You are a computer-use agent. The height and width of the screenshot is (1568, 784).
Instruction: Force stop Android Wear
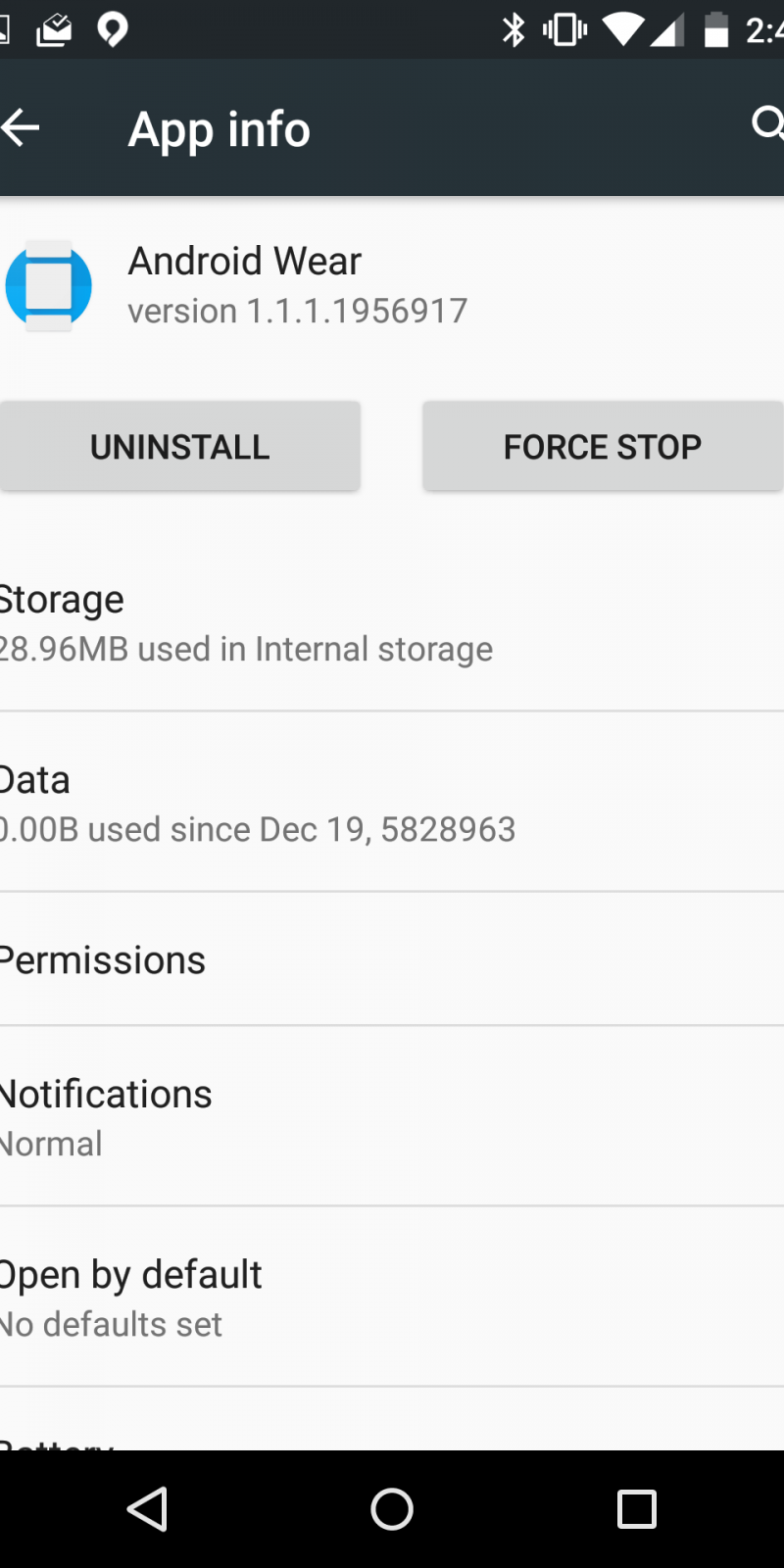tap(603, 447)
